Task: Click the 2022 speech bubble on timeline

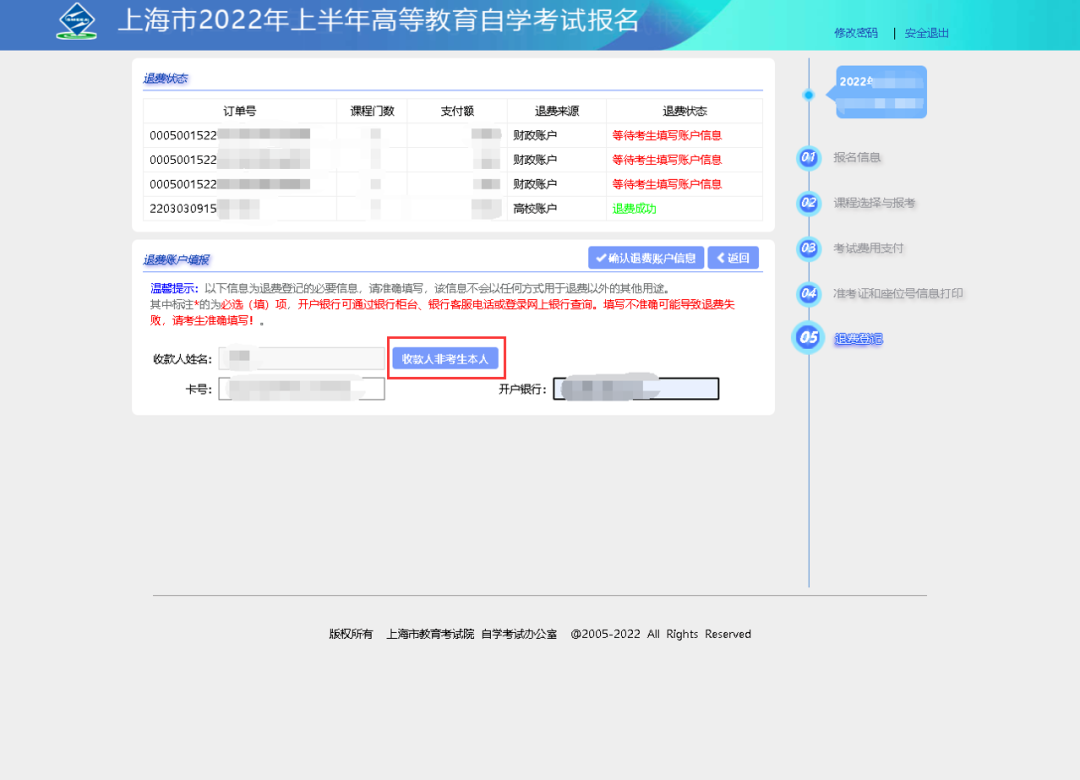Action: 879,91
